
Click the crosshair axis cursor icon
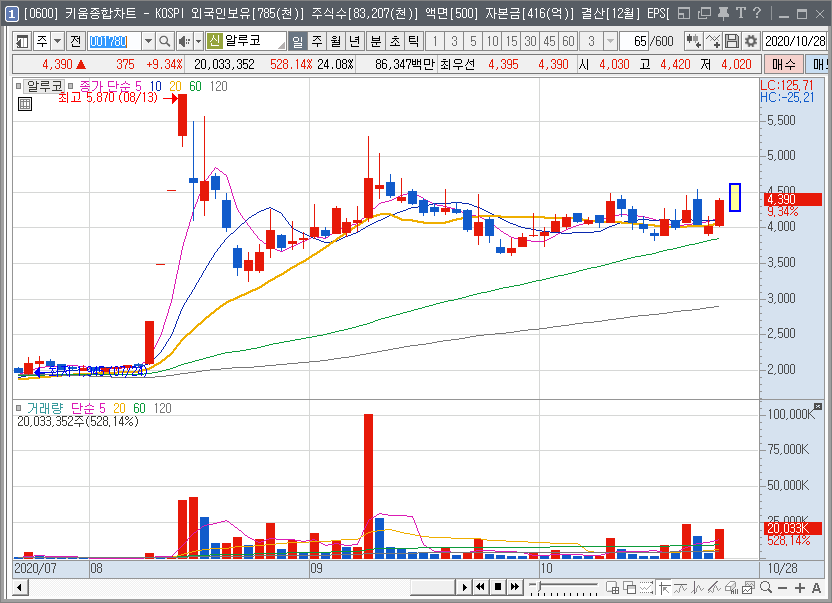(664, 588)
